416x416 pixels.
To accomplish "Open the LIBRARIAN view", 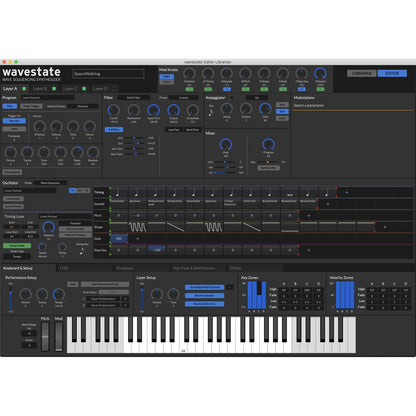I will (362, 73).
